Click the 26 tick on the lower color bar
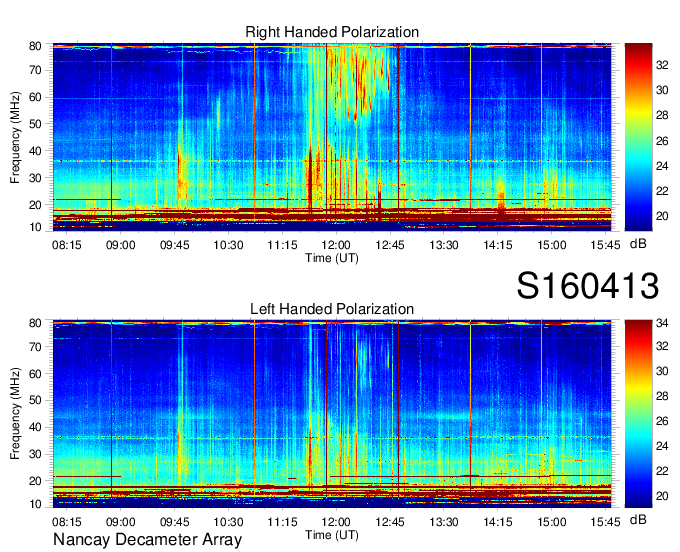This screenshot has height=552, width=680. pyautogui.click(x=662, y=421)
